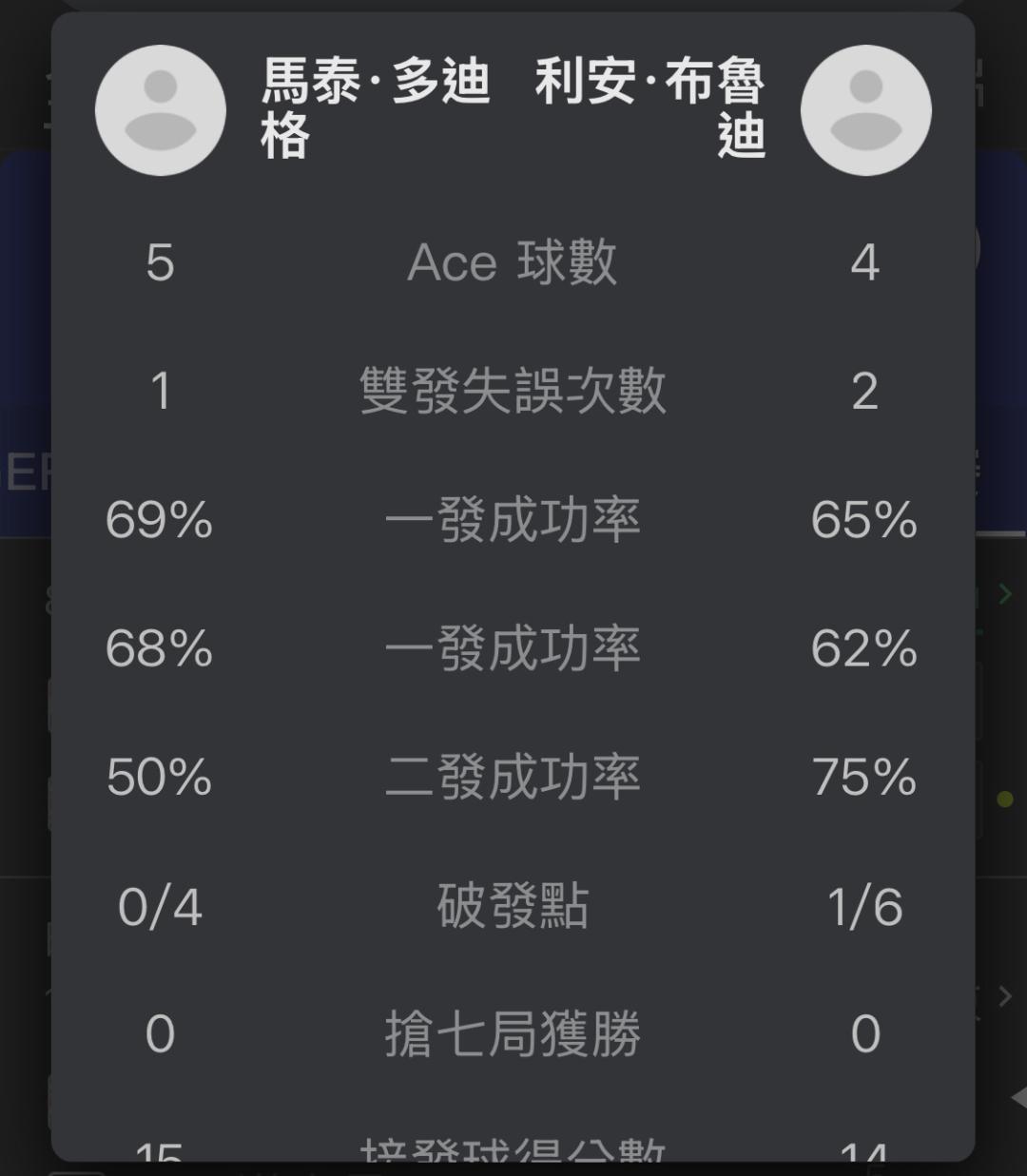
Task: Click the 二發成功率 stat label
Action: (513, 777)
